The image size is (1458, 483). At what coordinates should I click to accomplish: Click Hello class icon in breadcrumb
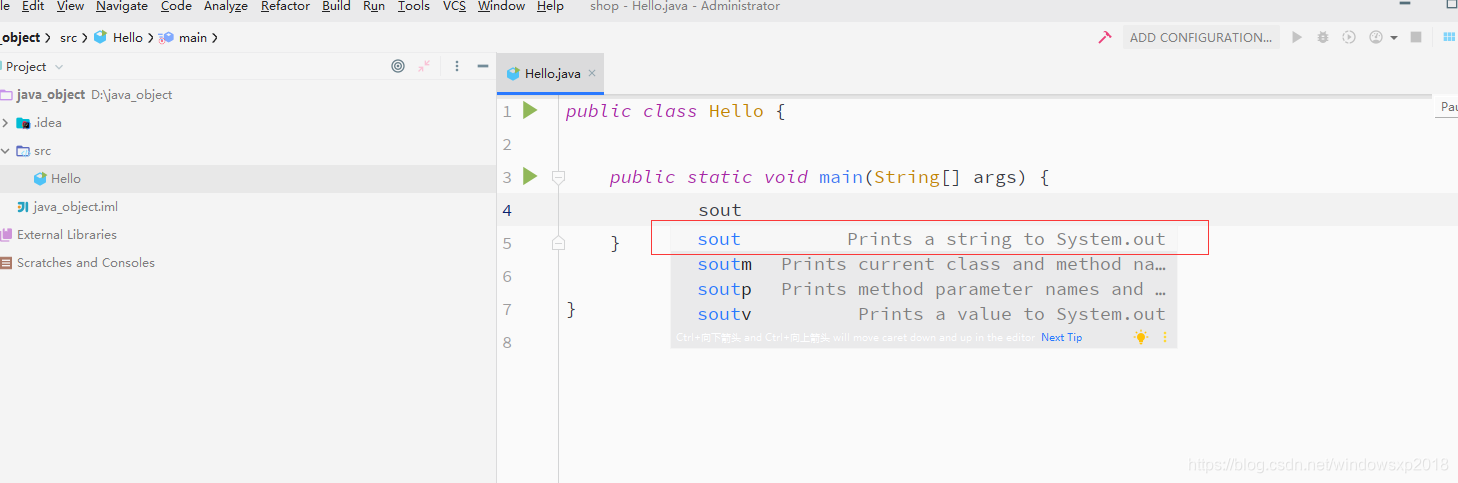[100, 37]
